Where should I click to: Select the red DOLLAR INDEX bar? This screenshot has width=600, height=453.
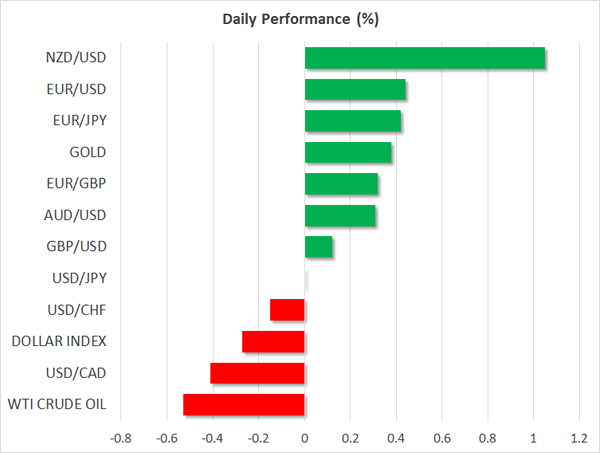point(273,342)
